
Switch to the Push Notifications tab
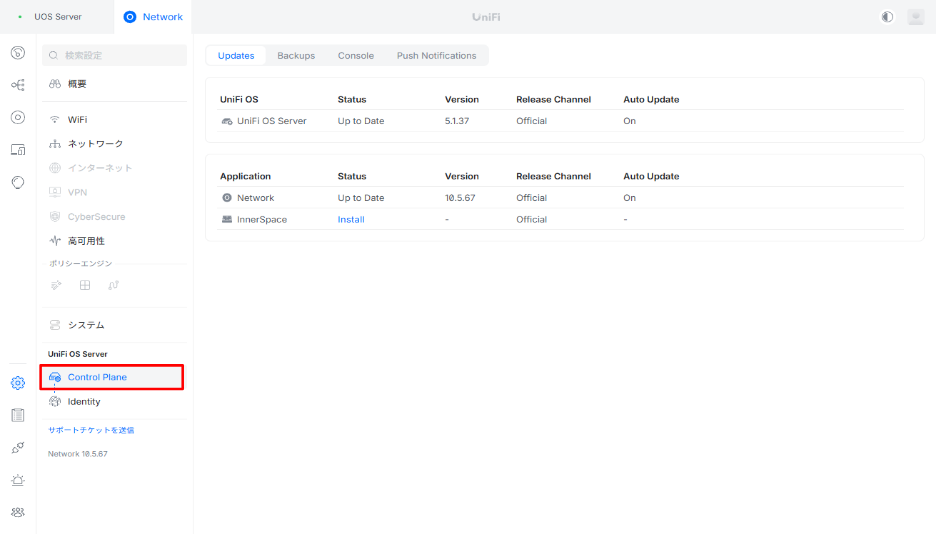click(x=436, y=55)
